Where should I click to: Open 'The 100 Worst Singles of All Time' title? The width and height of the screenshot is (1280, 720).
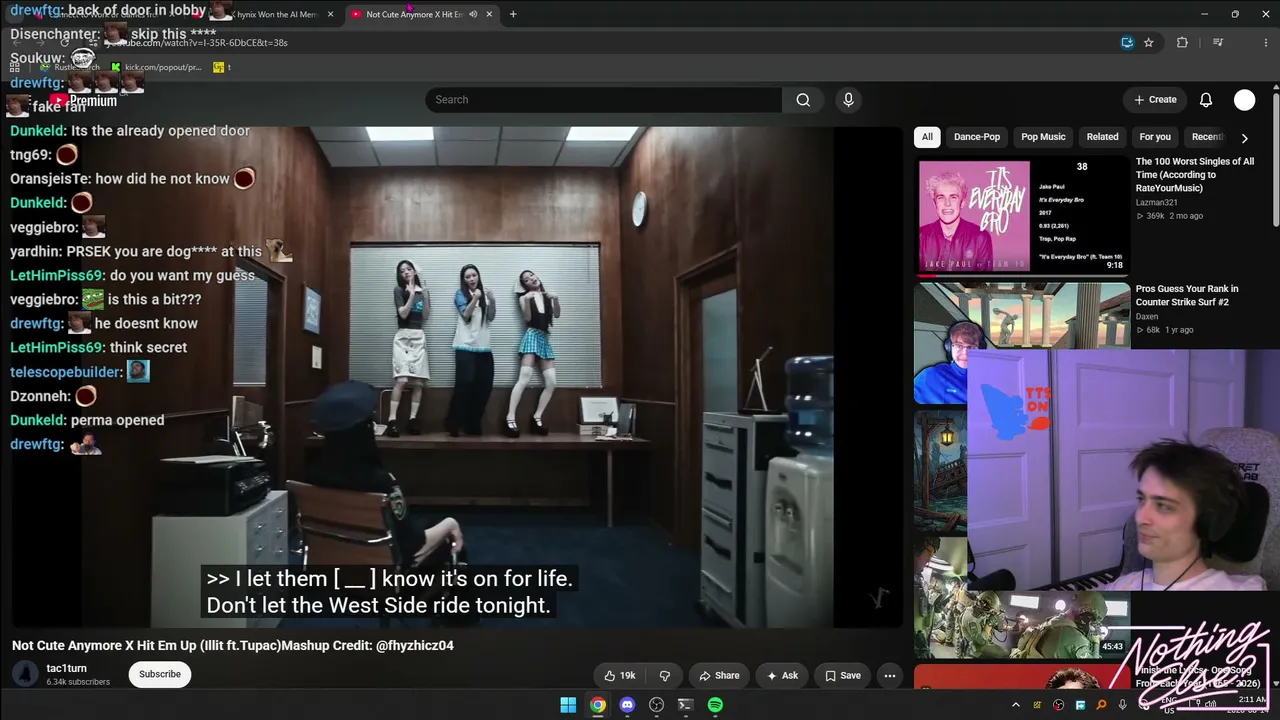tap(1194, 175)
